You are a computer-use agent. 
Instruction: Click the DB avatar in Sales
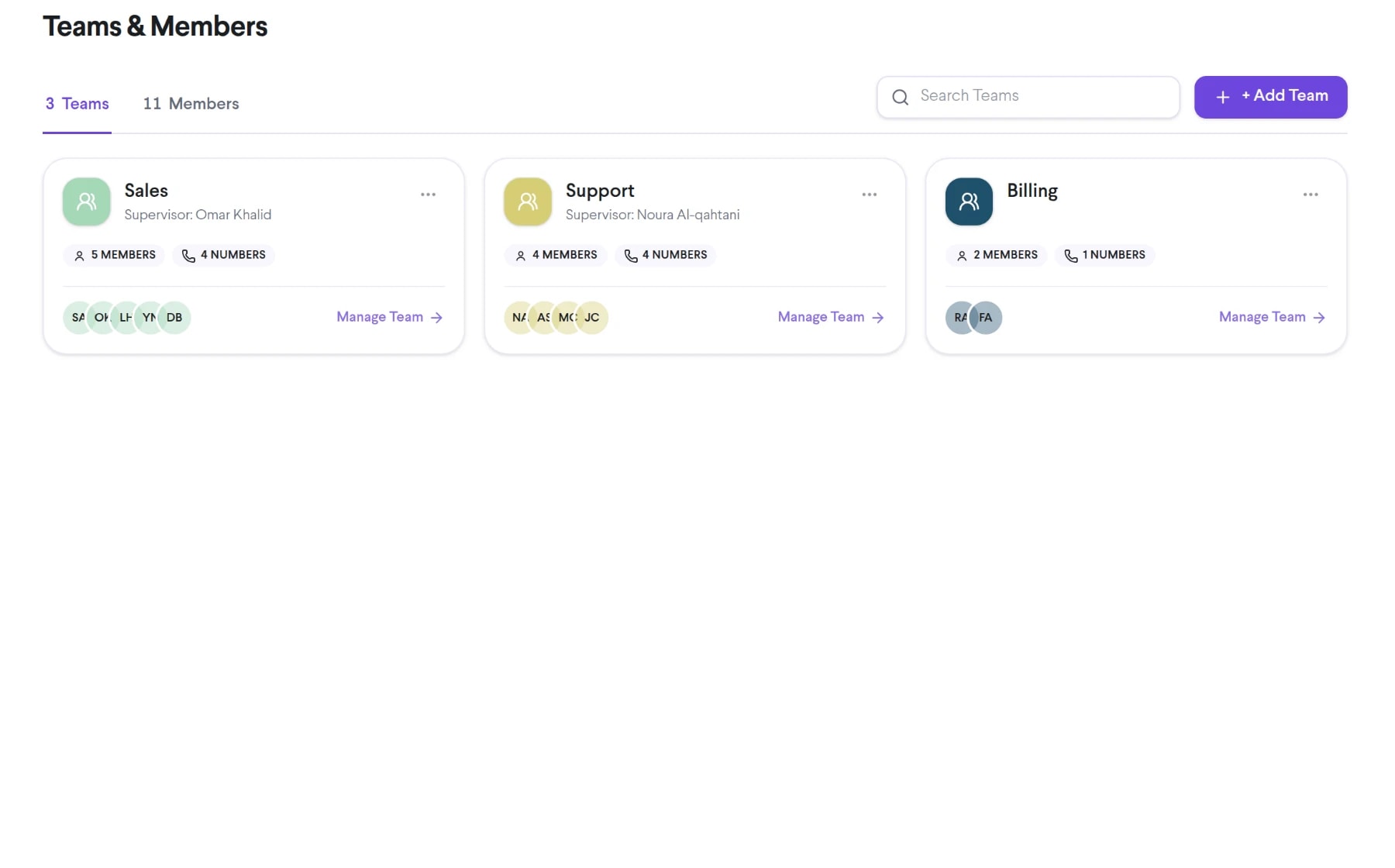[x=174, y=318]
